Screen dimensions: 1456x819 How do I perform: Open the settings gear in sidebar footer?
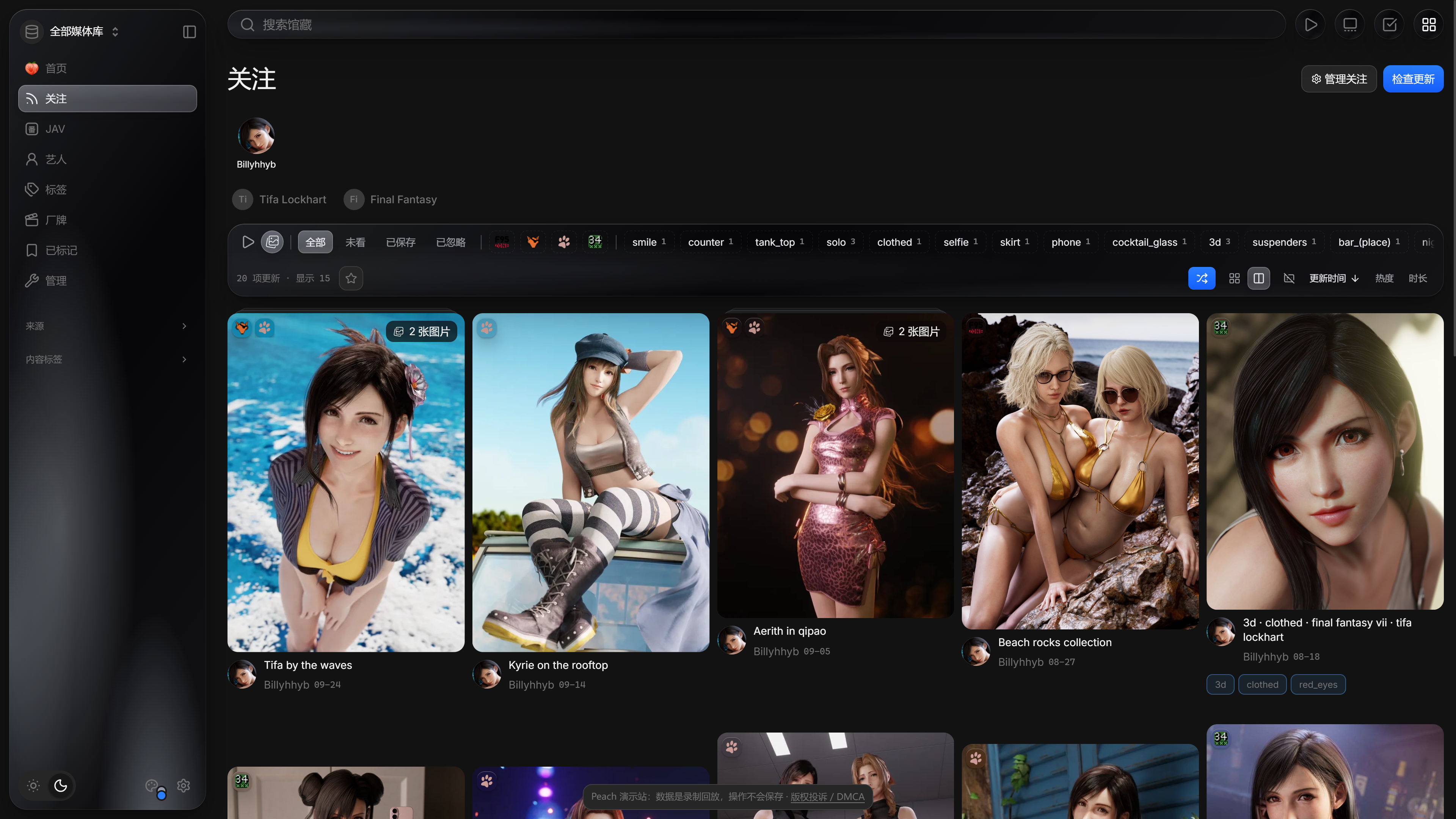click(x=184, y=785)
